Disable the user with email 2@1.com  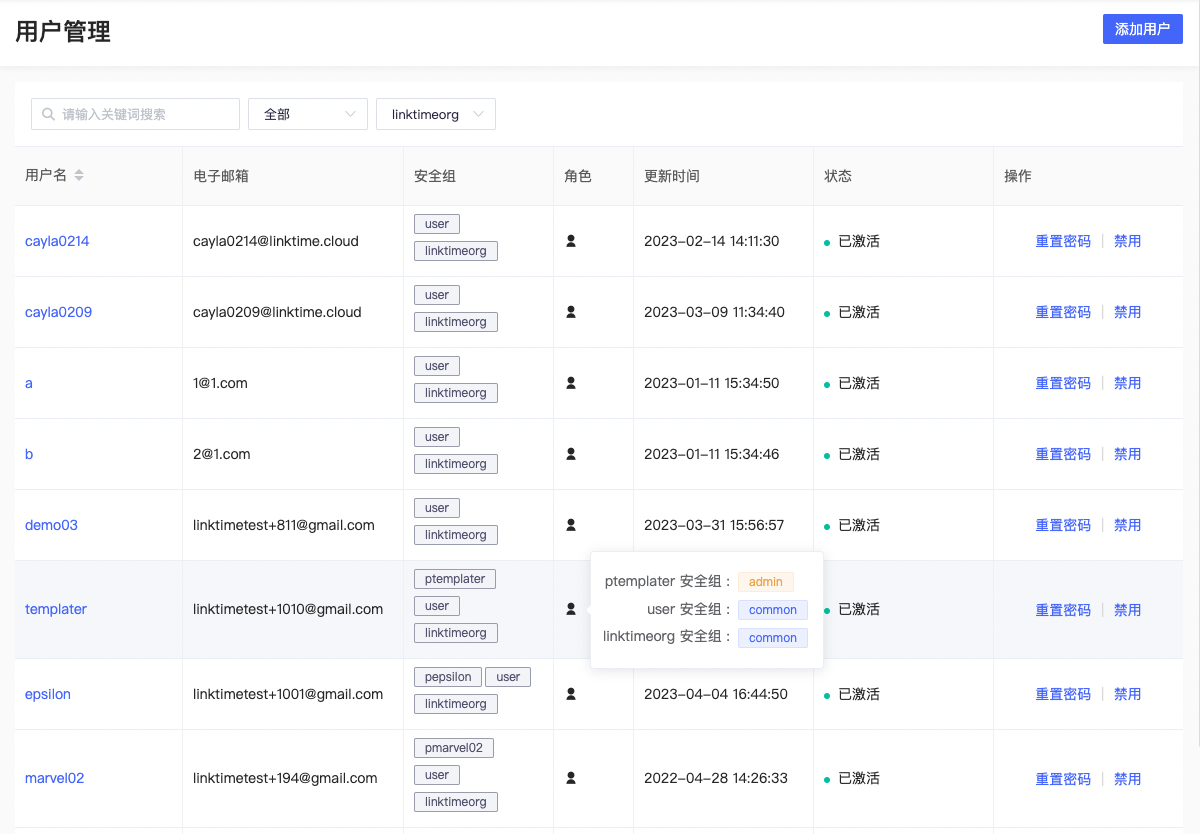click(1127, 454)
